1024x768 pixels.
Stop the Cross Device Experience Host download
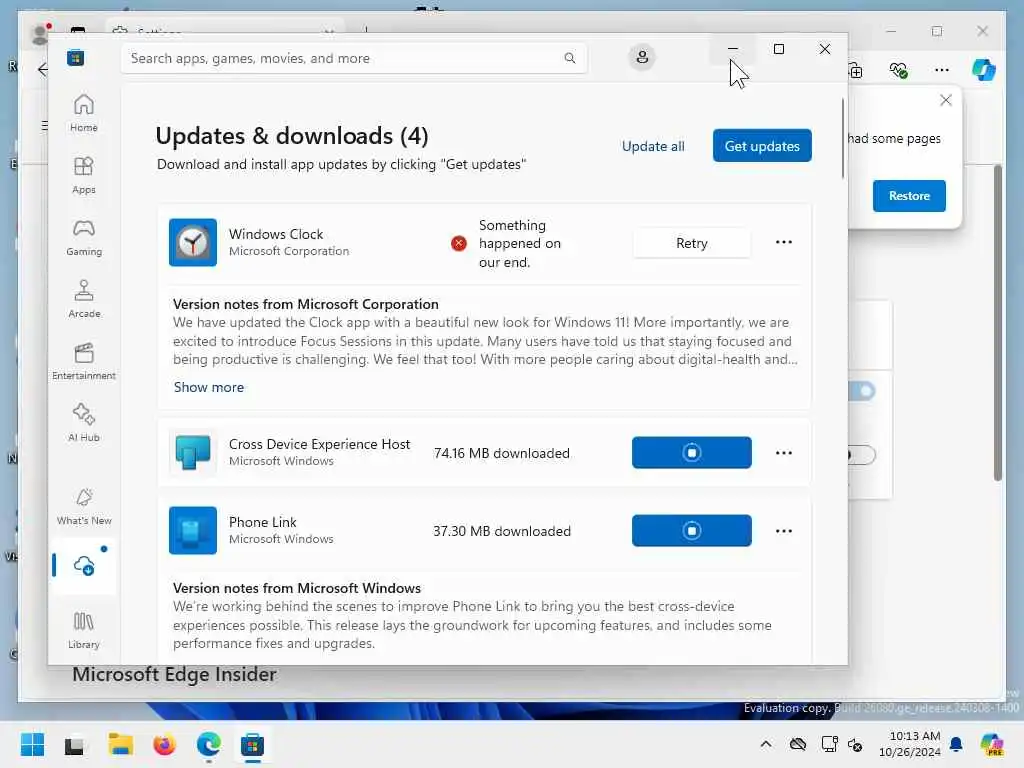coord(692,453)
